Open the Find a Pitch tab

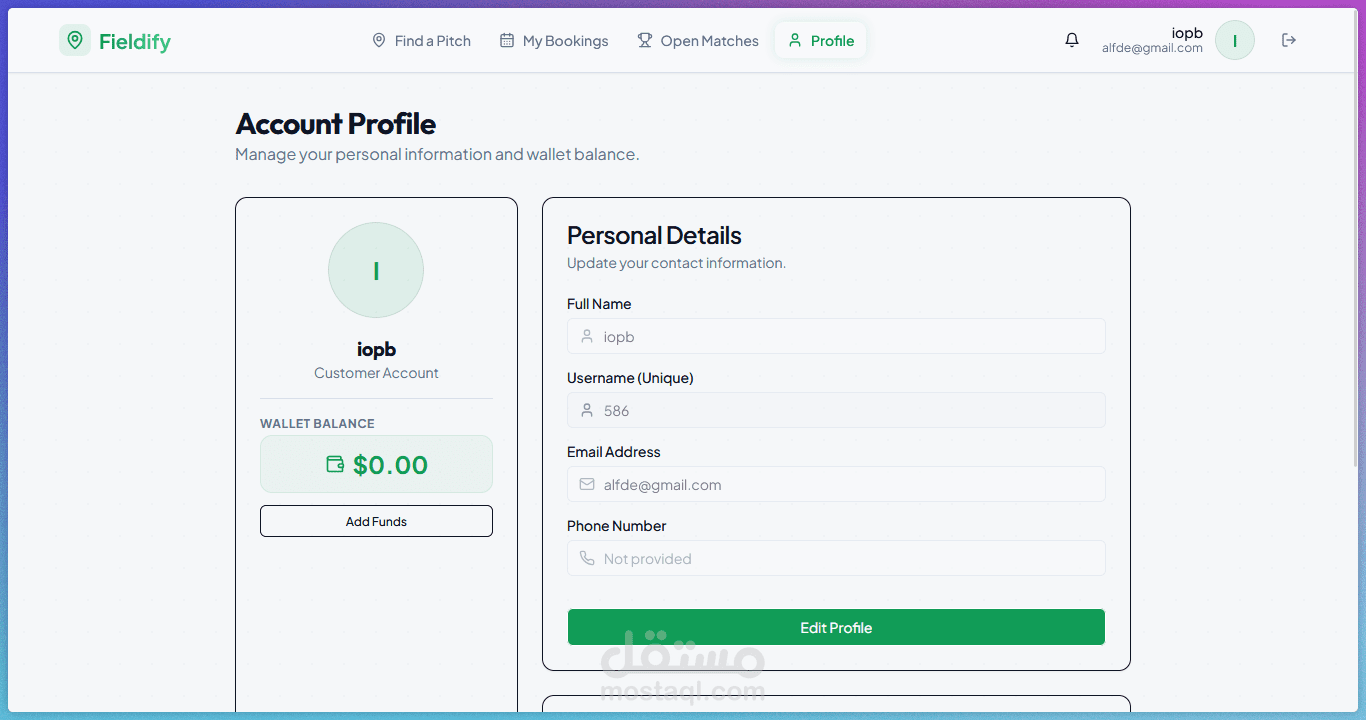tap(421, 41)
